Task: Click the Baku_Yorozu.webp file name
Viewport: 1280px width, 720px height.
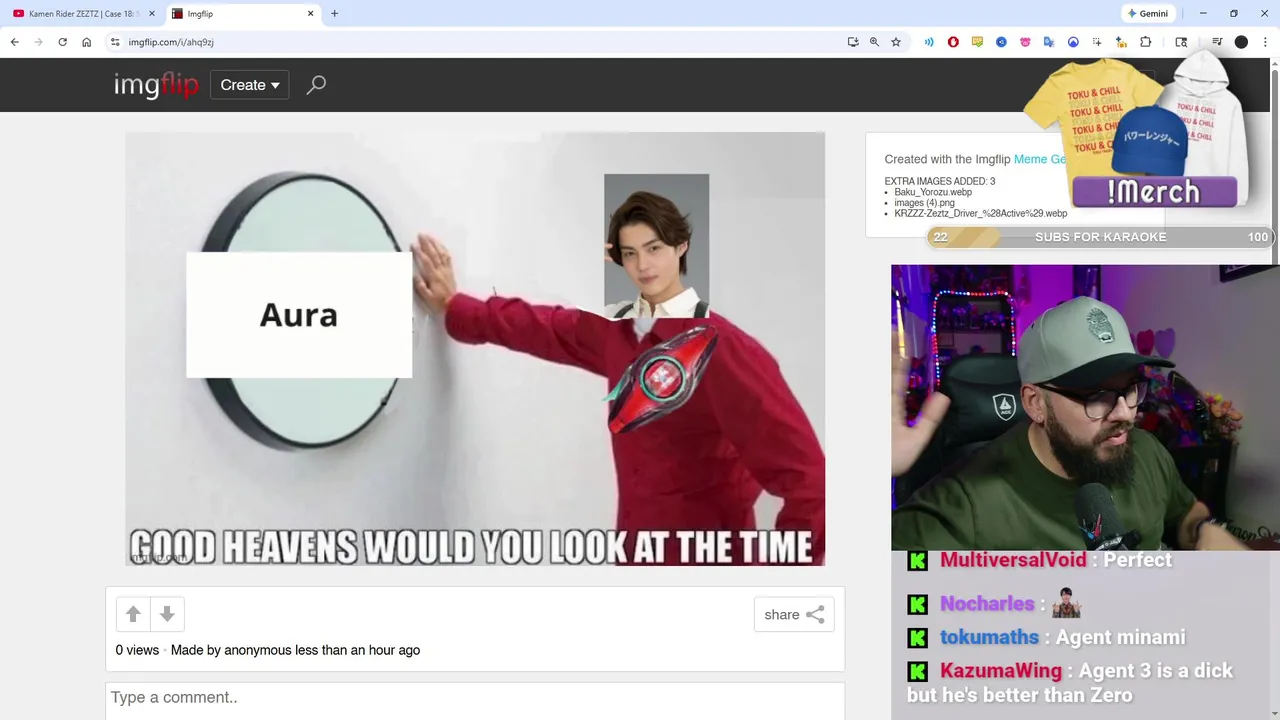Action: coord(933,192)
